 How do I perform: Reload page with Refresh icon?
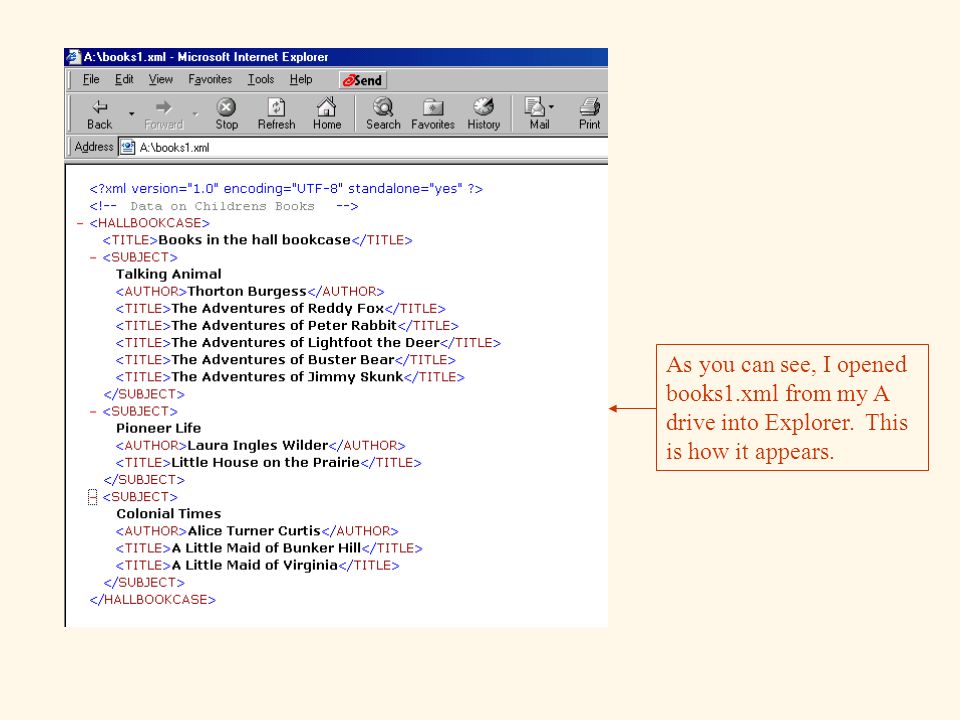click(276, 114)
